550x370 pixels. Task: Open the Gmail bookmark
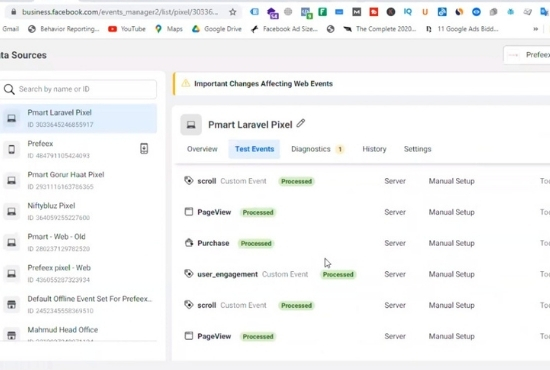click(x=10, y=29)
